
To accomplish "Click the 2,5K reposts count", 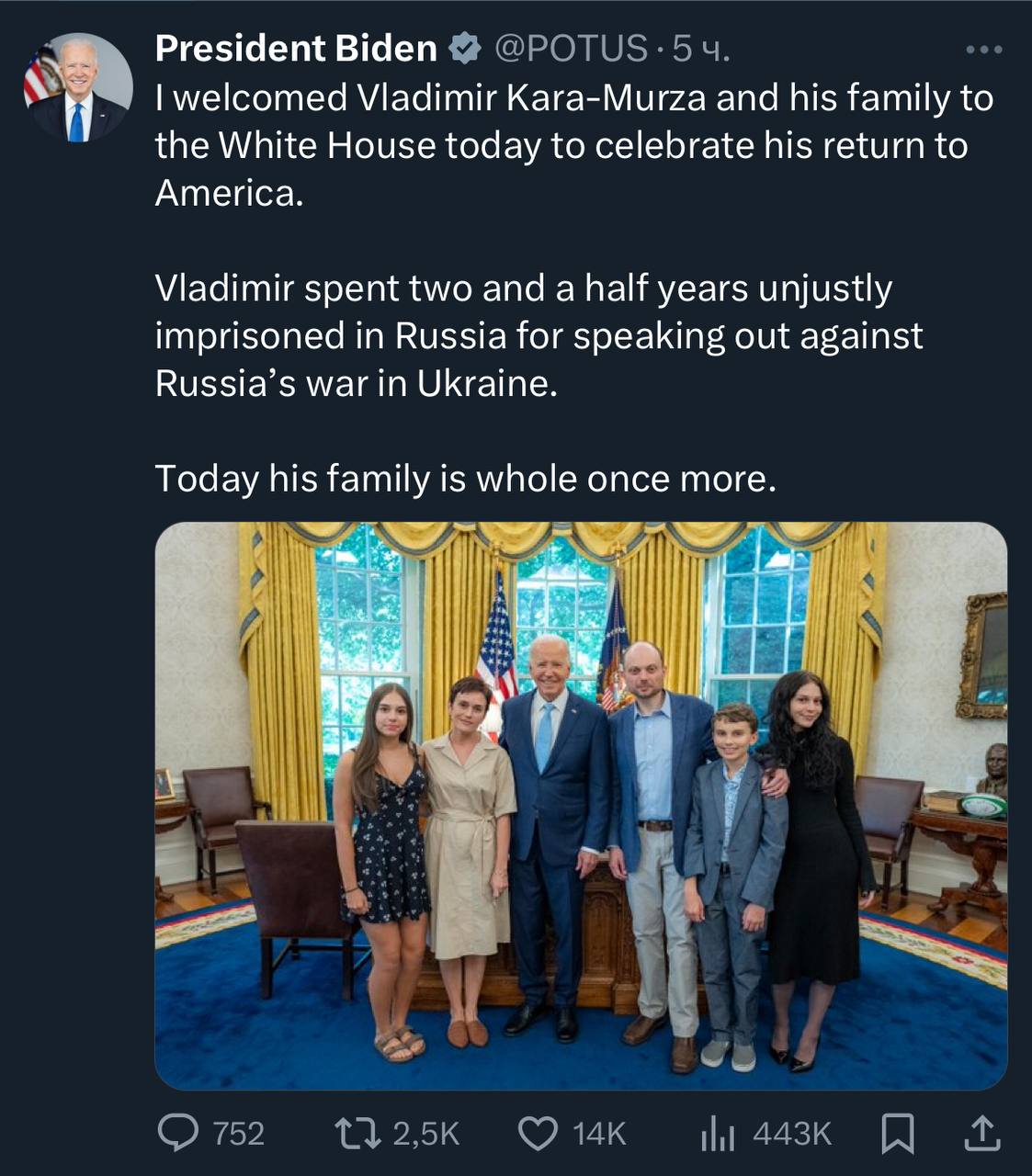I will click(426, 1134).
